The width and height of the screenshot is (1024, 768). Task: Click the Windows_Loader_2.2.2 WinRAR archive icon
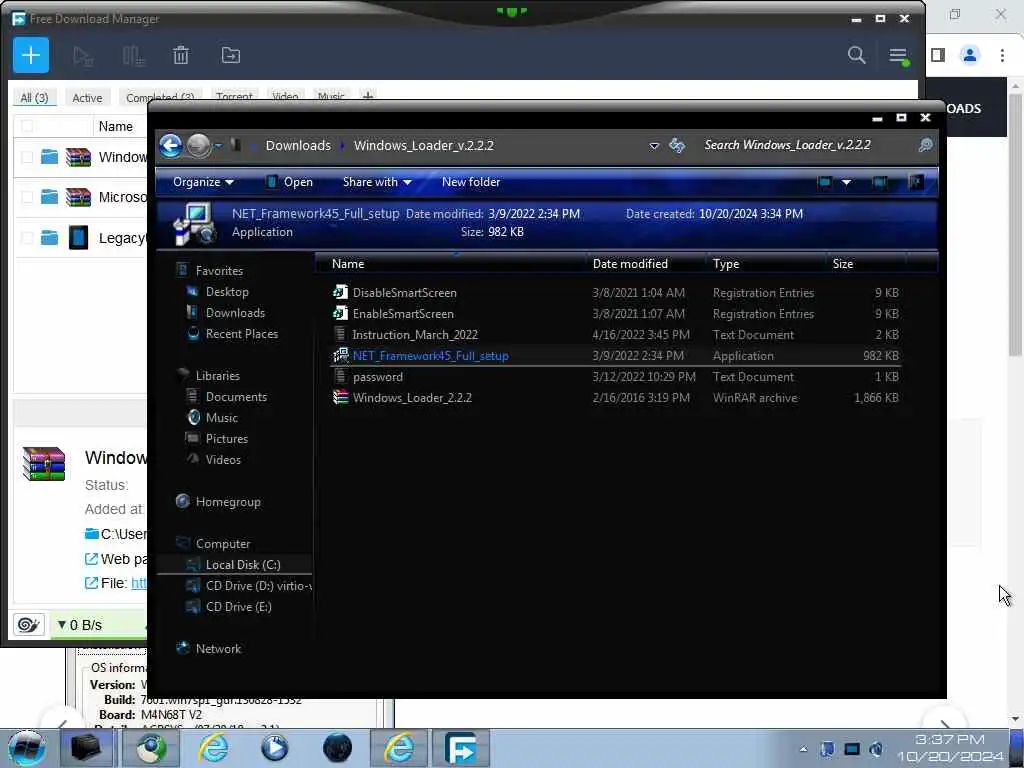pyautogui.click(x=340, y=397)
